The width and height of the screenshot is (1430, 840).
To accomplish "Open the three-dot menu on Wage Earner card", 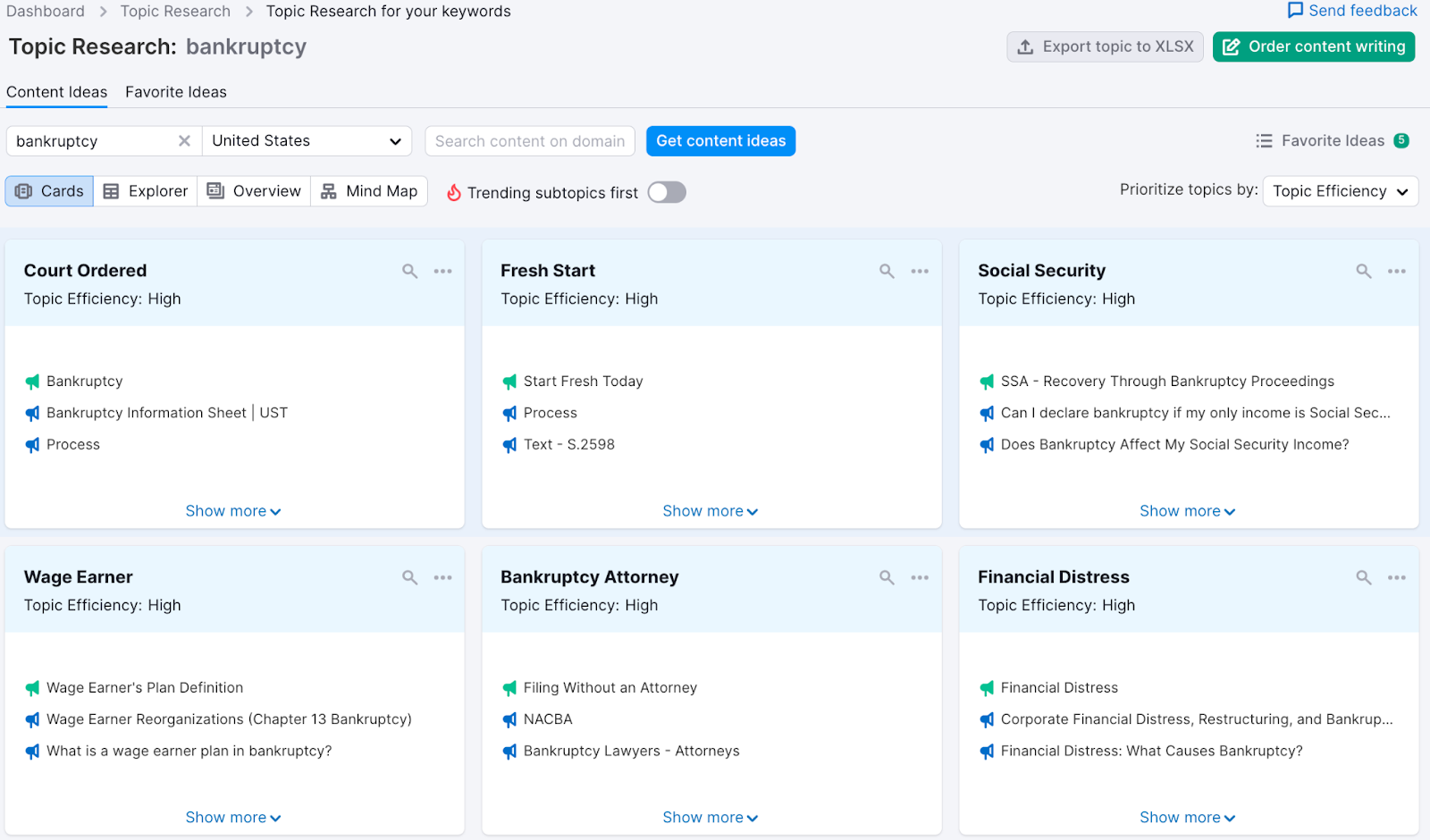I will click(442, 577).
